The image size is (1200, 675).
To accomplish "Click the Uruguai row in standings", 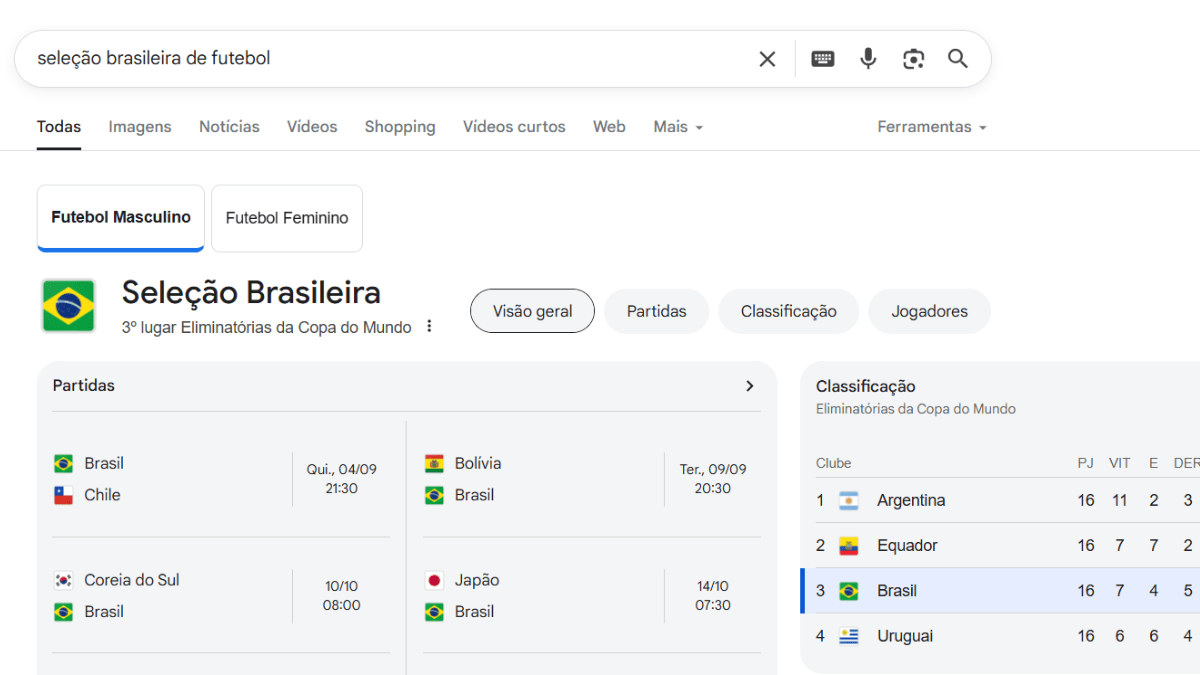I will pos(1000,636).
